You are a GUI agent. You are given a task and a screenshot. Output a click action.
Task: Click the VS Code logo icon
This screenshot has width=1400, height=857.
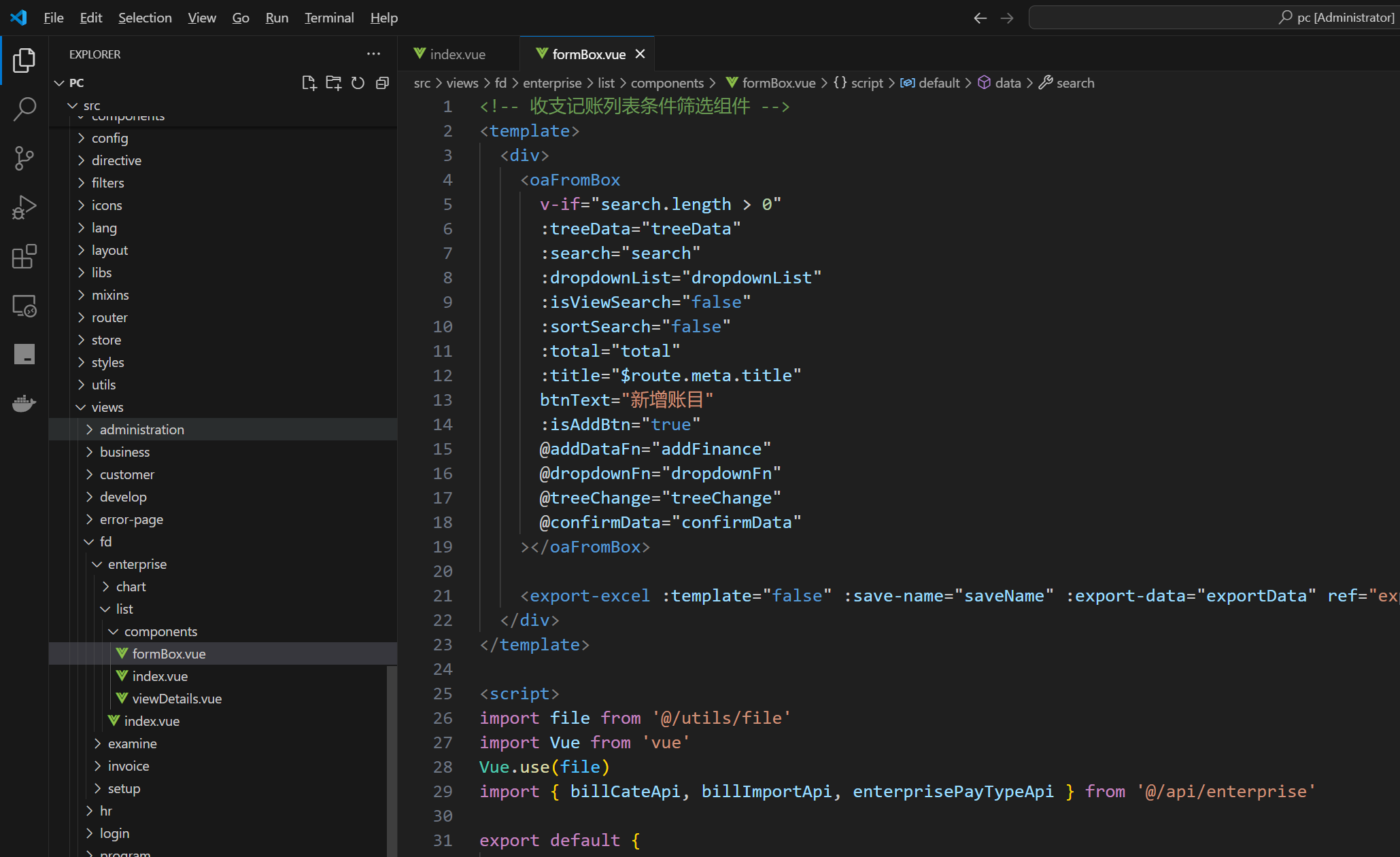tap(18, 18)
